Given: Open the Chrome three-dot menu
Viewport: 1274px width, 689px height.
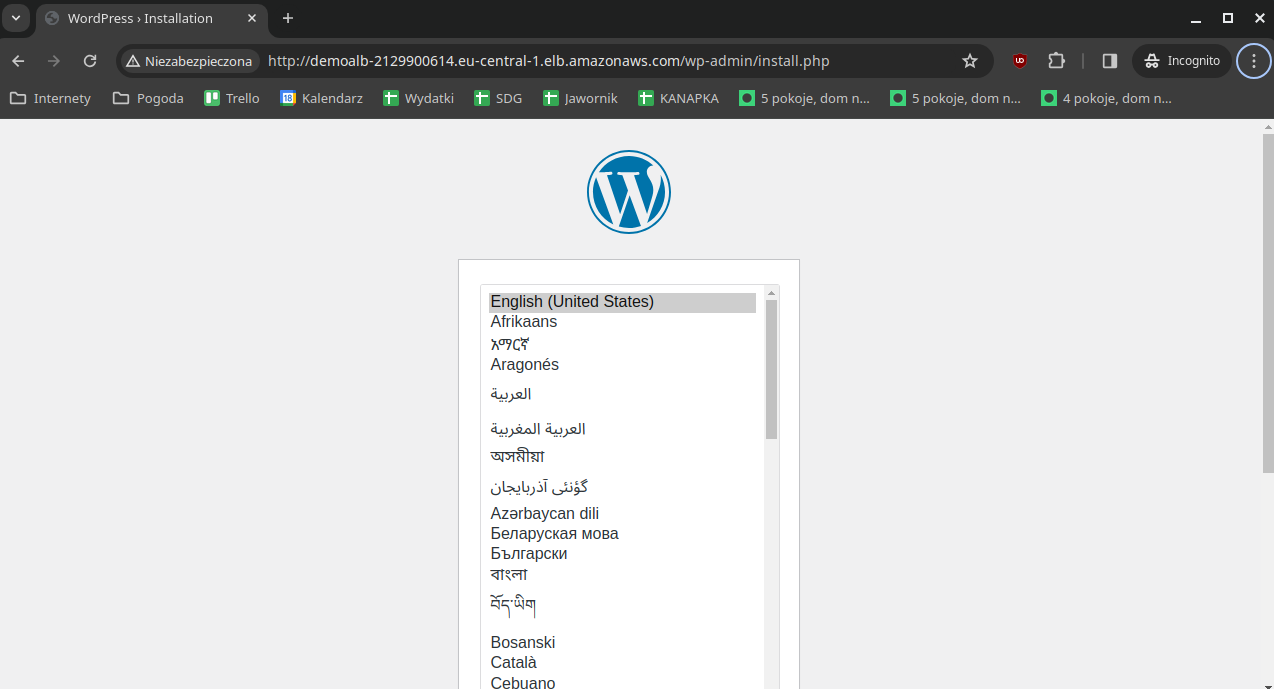Looking at the screenshot, I should point(1254,61).
